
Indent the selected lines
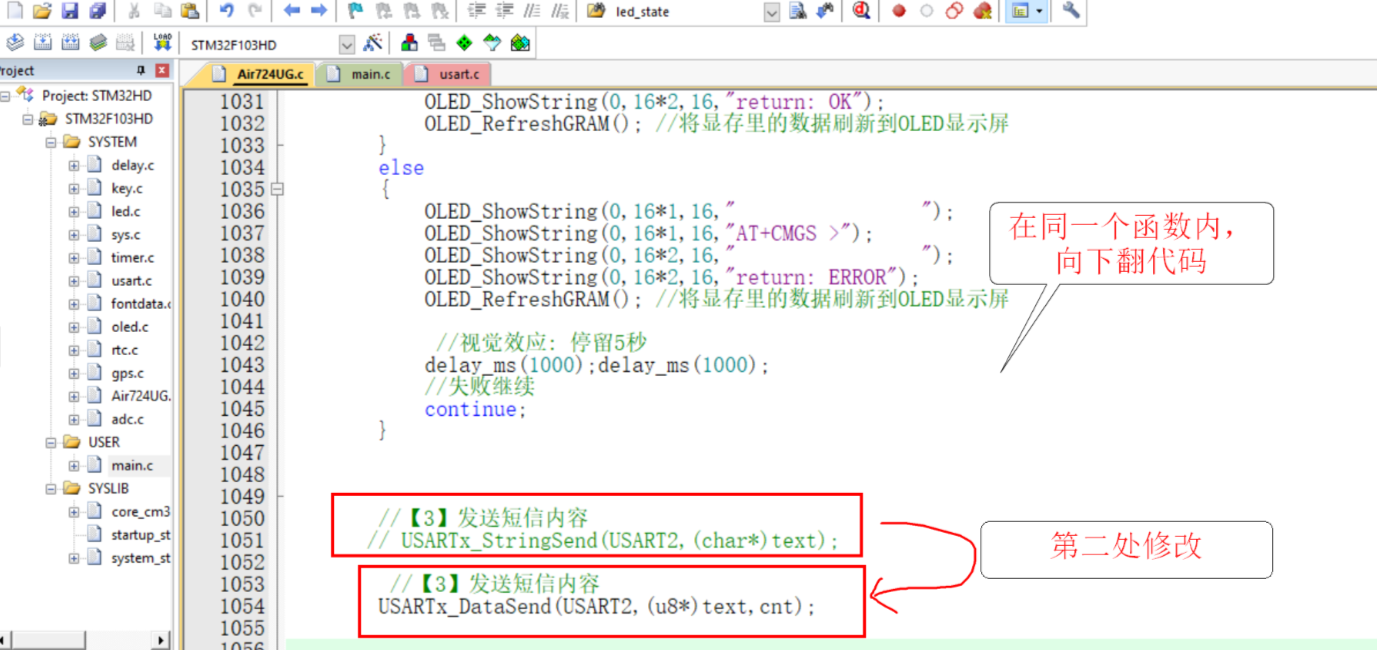(477, 11)
